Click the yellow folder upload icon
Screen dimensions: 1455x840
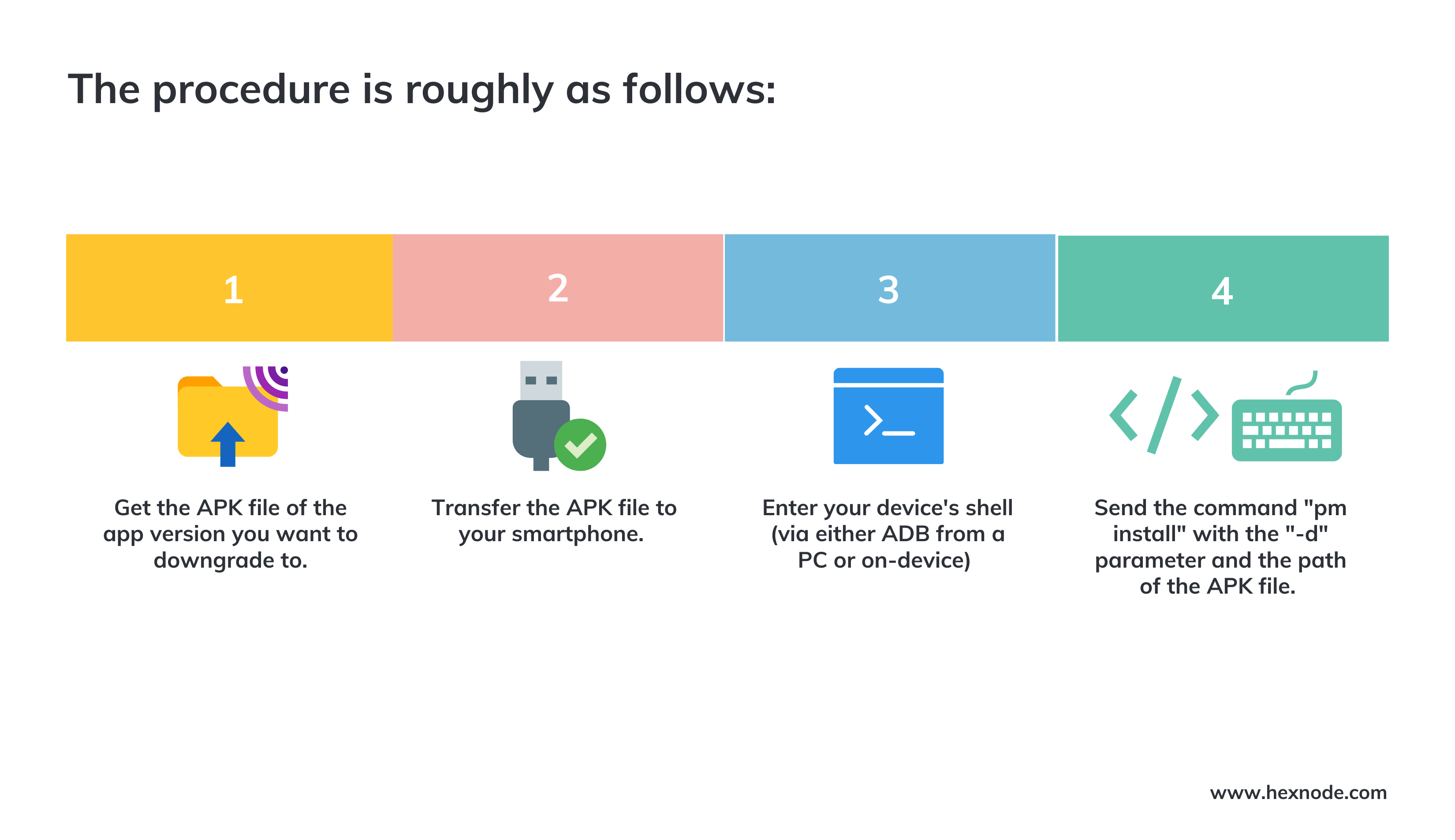(x=232, y=416)
